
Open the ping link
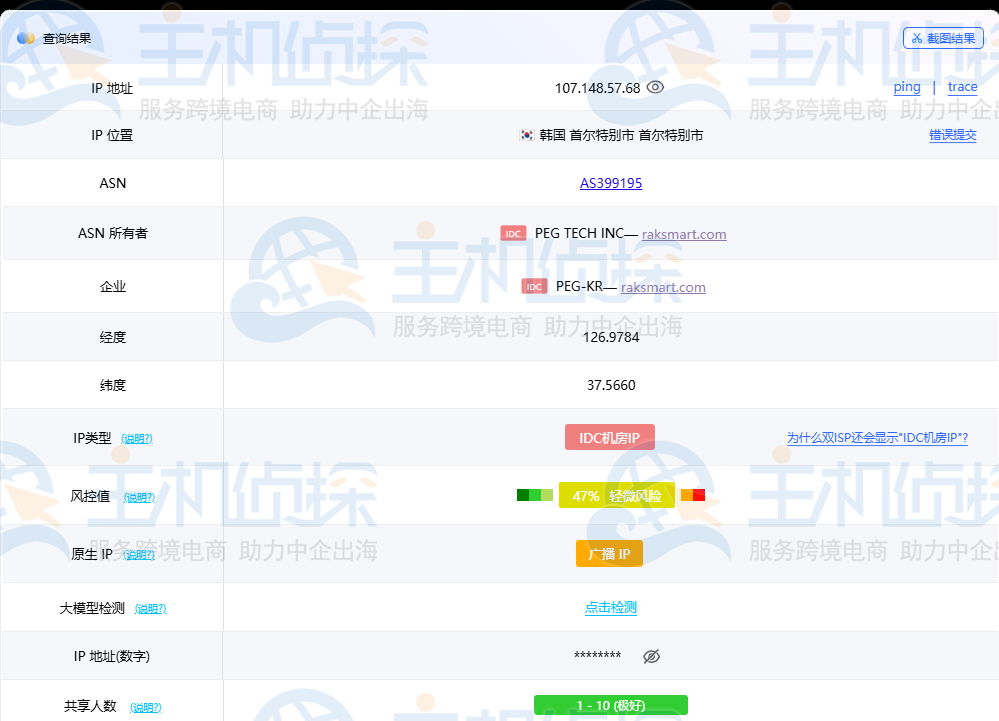coord(906,87)
